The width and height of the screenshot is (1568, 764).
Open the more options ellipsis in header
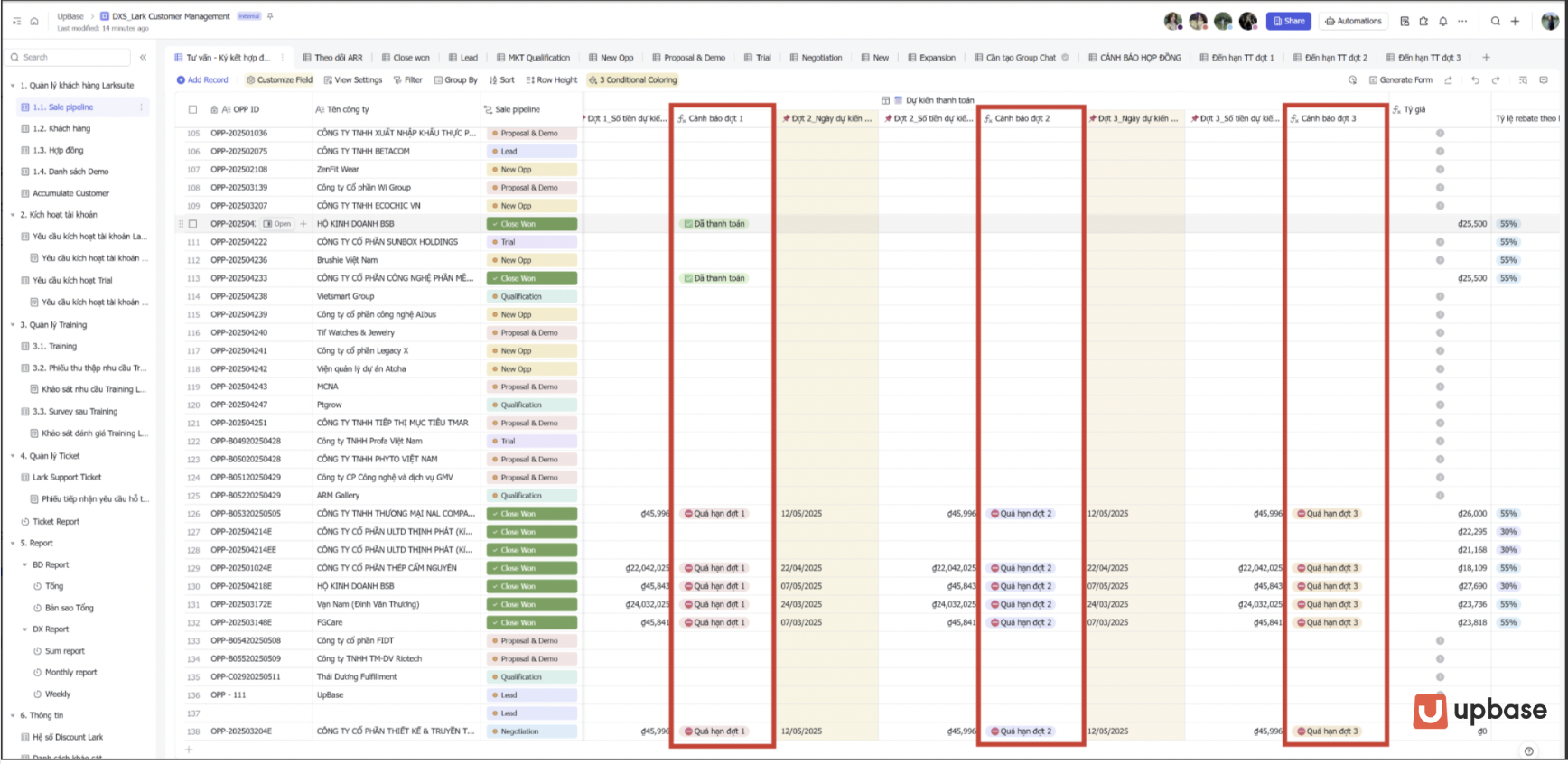[x=1462, y=21]
